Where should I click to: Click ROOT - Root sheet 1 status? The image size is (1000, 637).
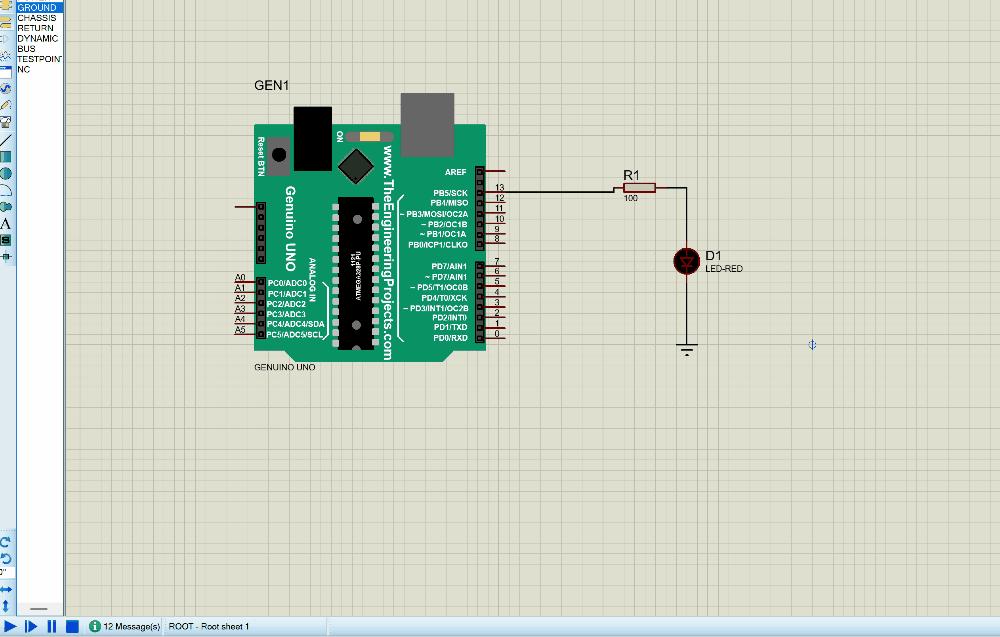click(x=209, y=626)
